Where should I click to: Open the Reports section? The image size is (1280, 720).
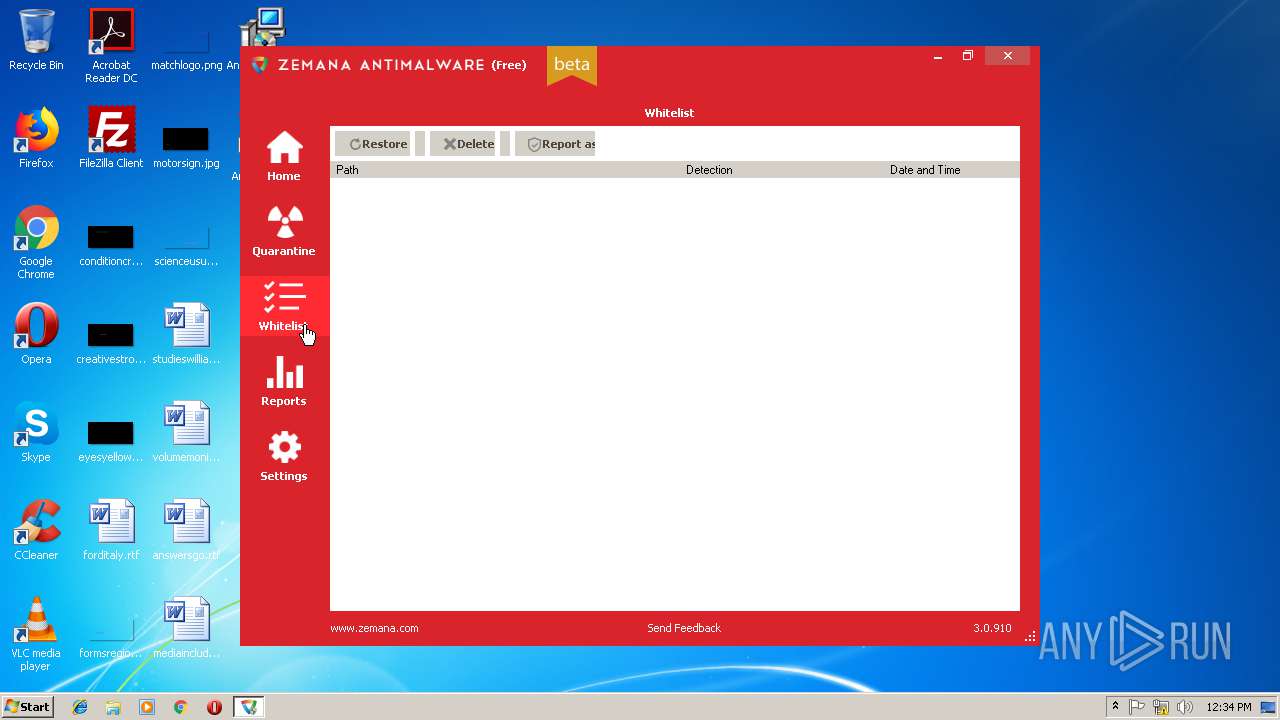pos(284,381)
